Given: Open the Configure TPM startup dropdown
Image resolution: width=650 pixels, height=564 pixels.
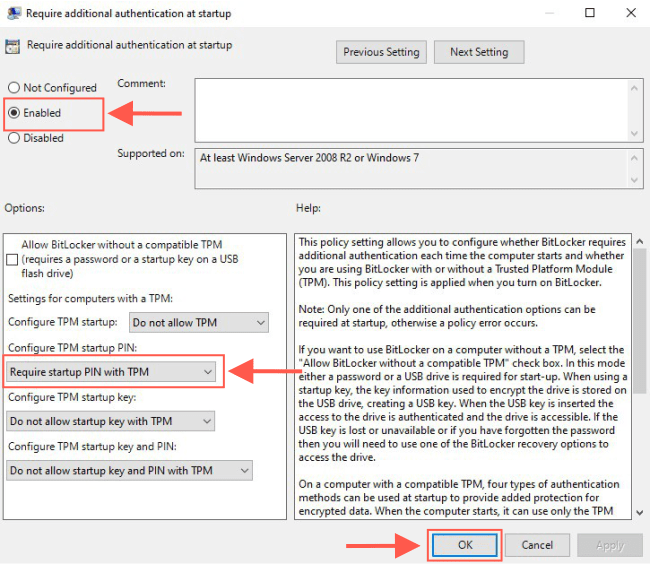Looking at the screenshot, I should pyautogui.click(x=198, y=323).
